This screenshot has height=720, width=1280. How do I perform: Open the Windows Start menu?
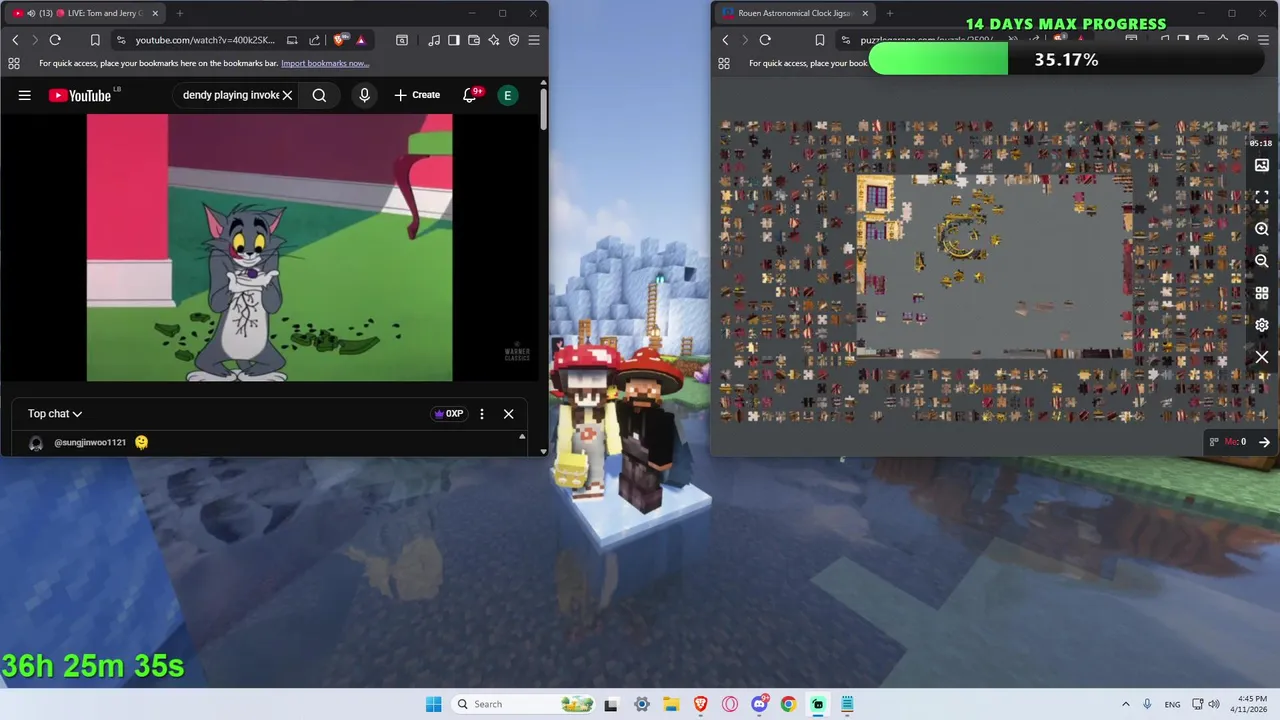[433, 704]
